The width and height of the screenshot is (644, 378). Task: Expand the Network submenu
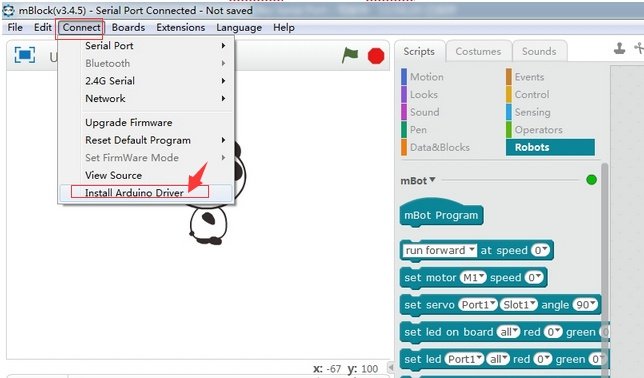point(146,99)
